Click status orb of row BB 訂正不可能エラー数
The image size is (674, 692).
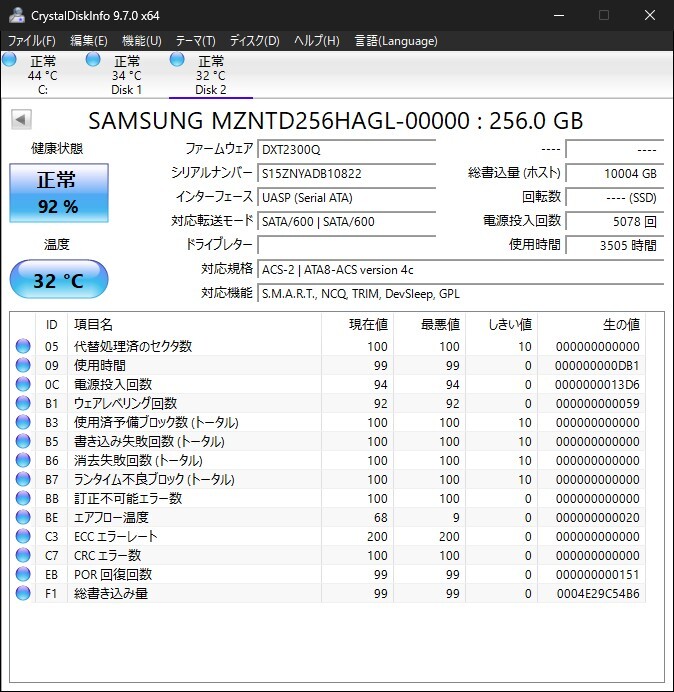click(23, 498)
